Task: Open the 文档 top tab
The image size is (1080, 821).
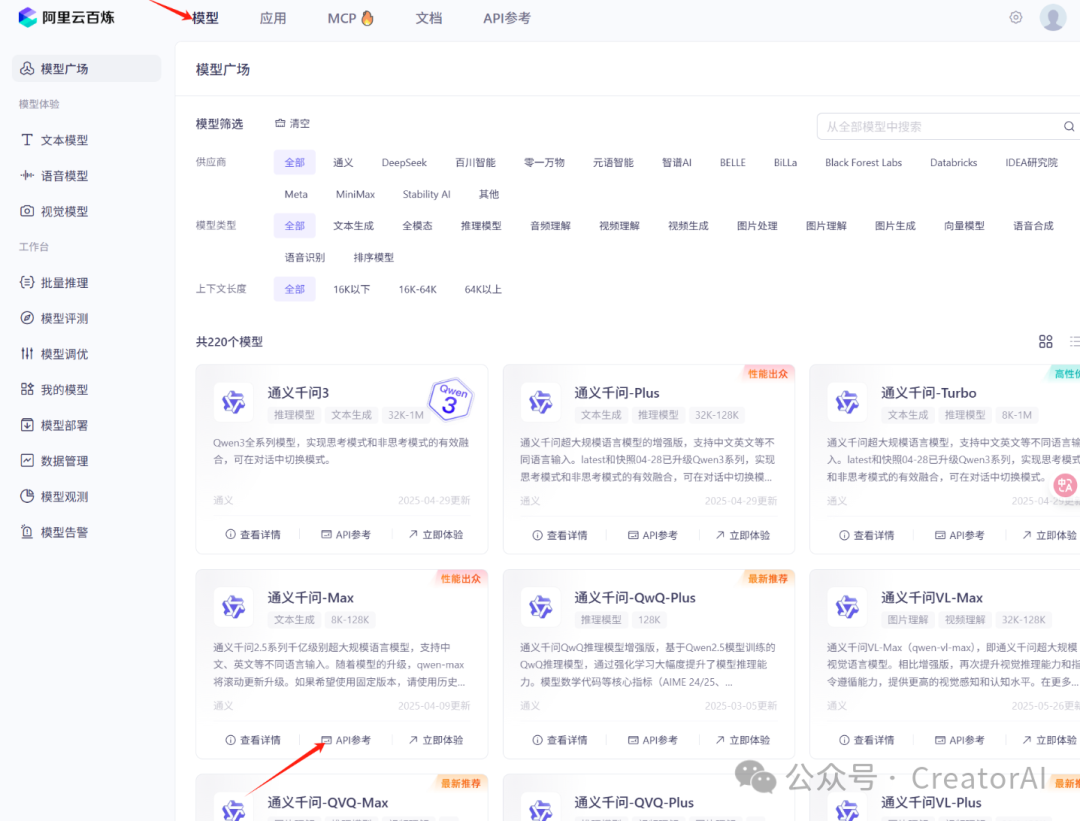Action: click(428, 19)
